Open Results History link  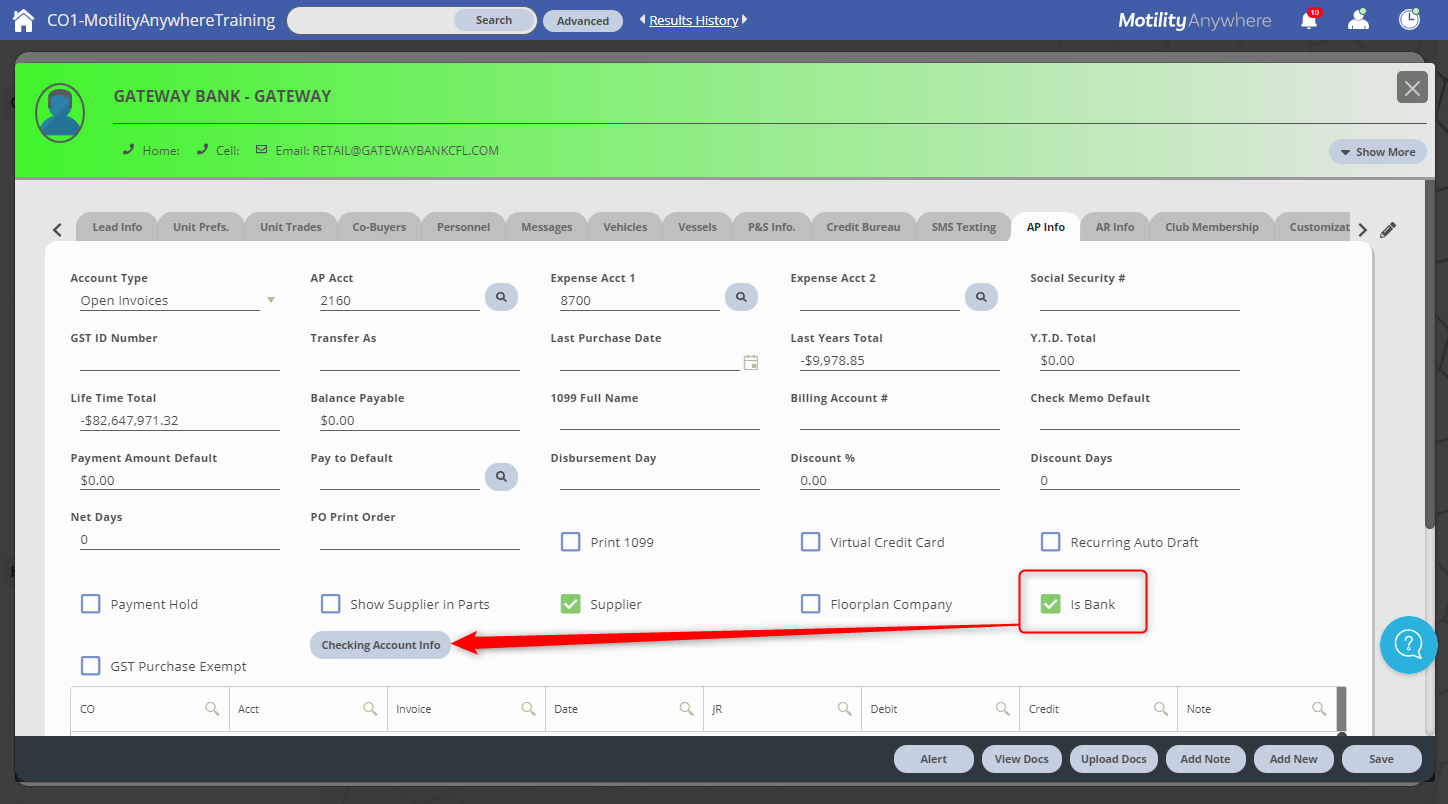pyautogui.click(x=694, y=20)
